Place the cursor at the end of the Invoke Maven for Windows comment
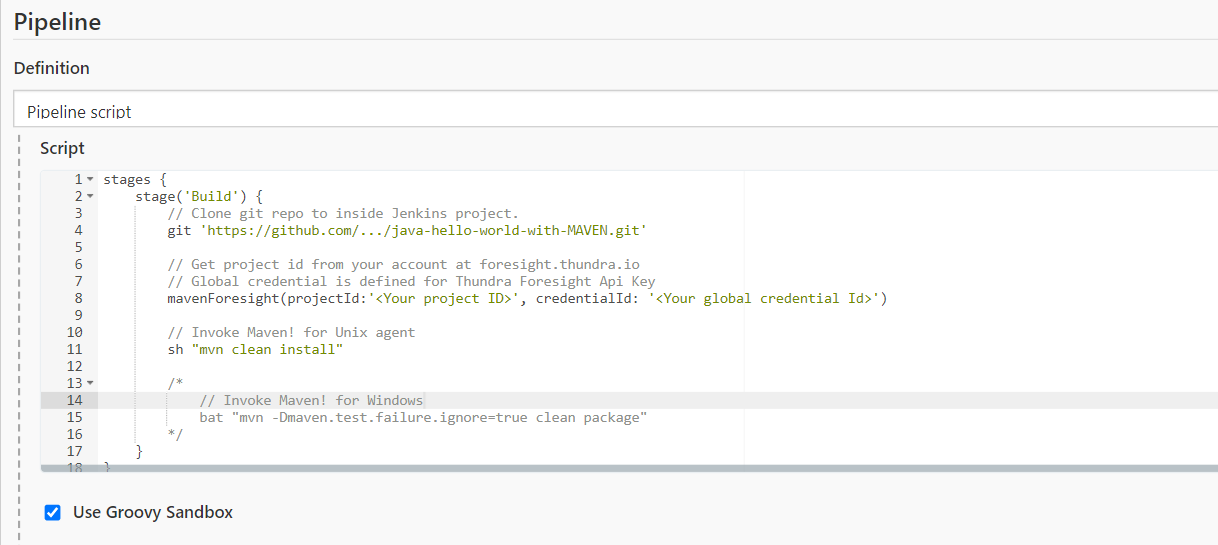This screenshot has width=1218, height=545. coord(424,400)
